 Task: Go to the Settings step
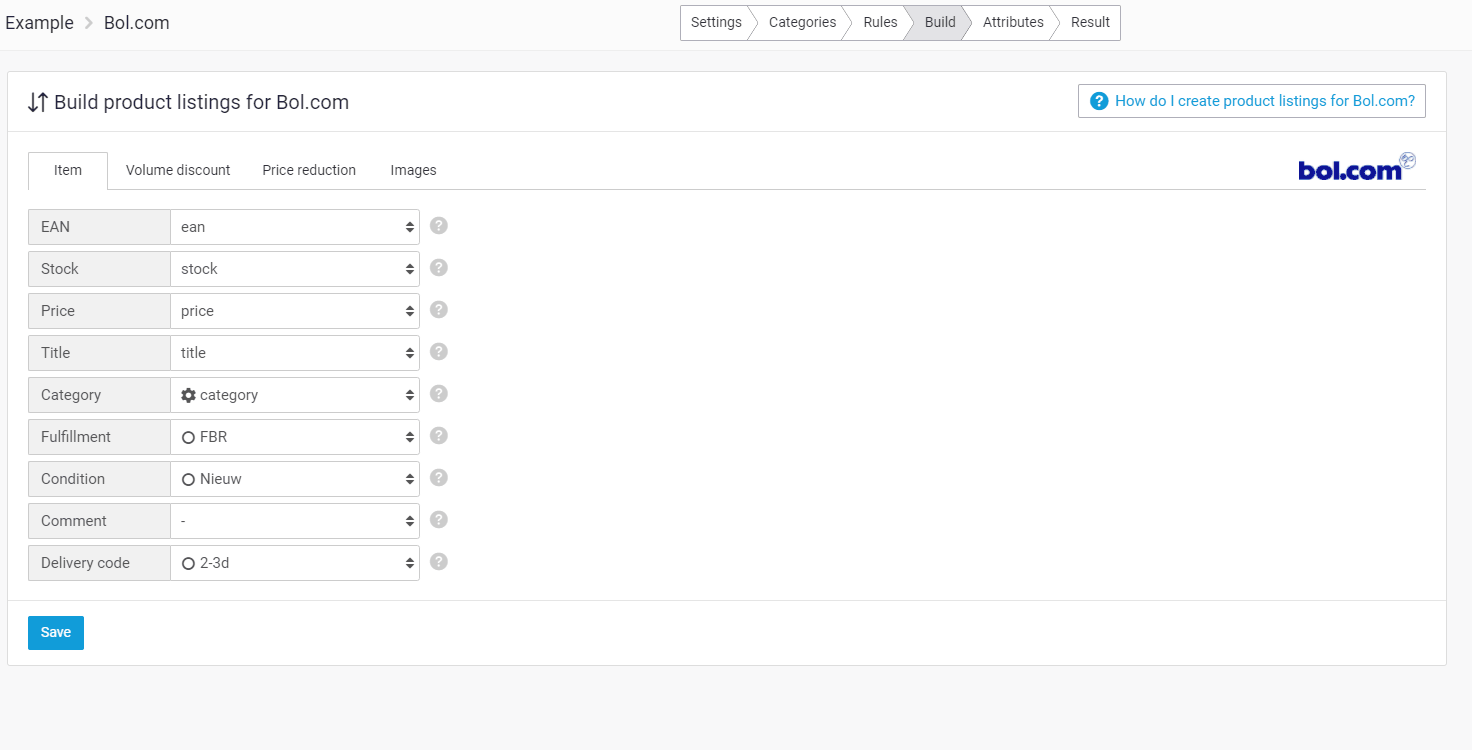[x=715, y=22]
